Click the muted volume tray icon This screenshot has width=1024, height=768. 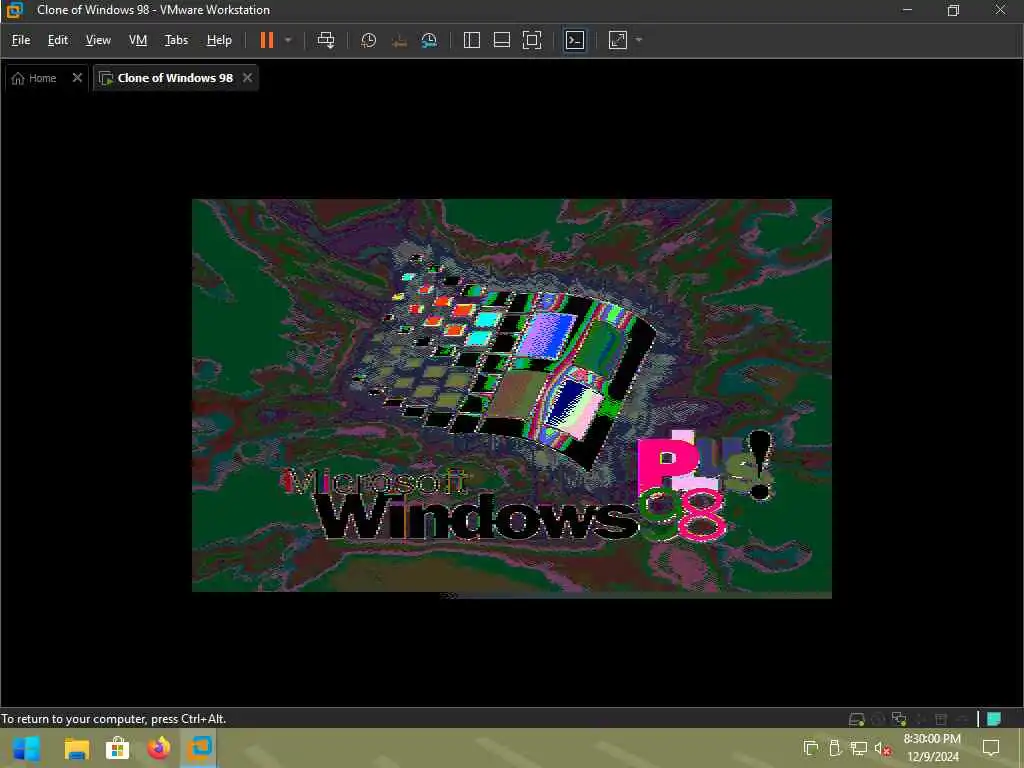(x=883, y=748)
